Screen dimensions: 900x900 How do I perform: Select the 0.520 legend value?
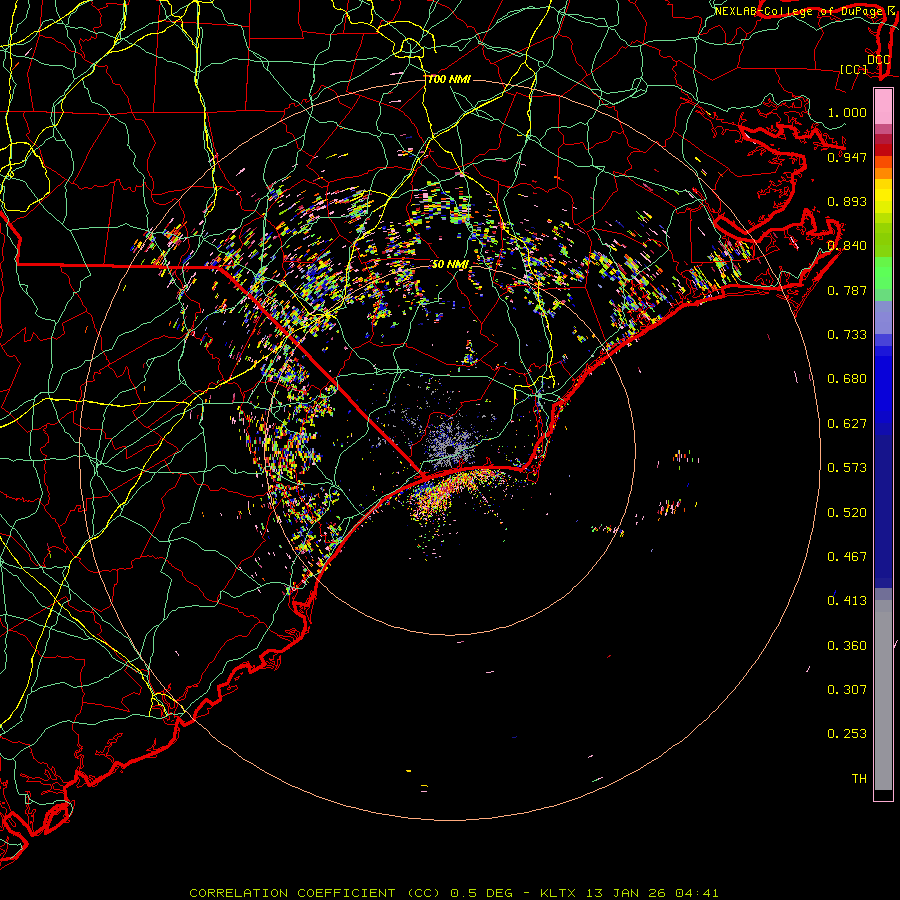[x=847, y=512]
